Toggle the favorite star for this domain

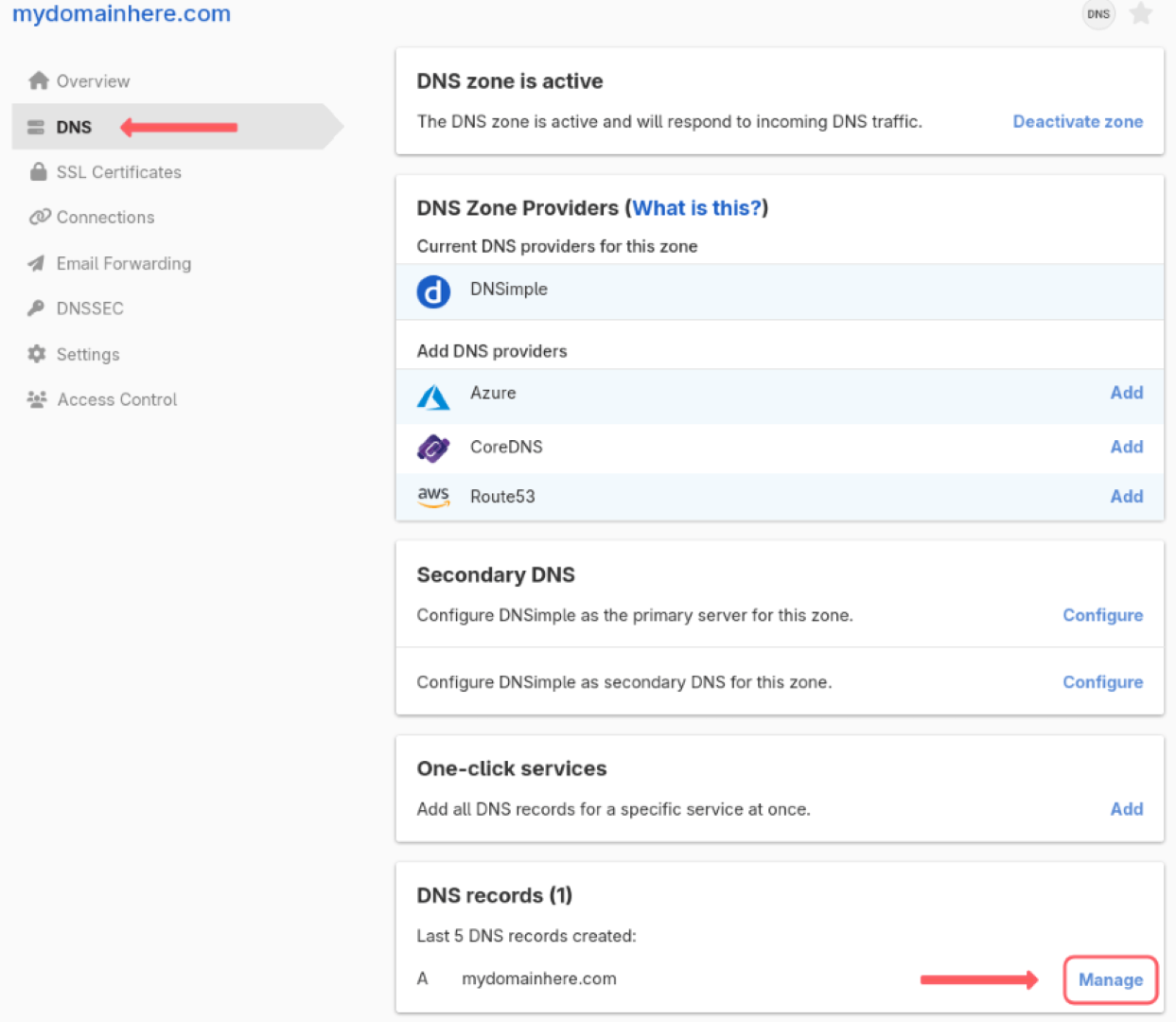[x=1141, y=14]
